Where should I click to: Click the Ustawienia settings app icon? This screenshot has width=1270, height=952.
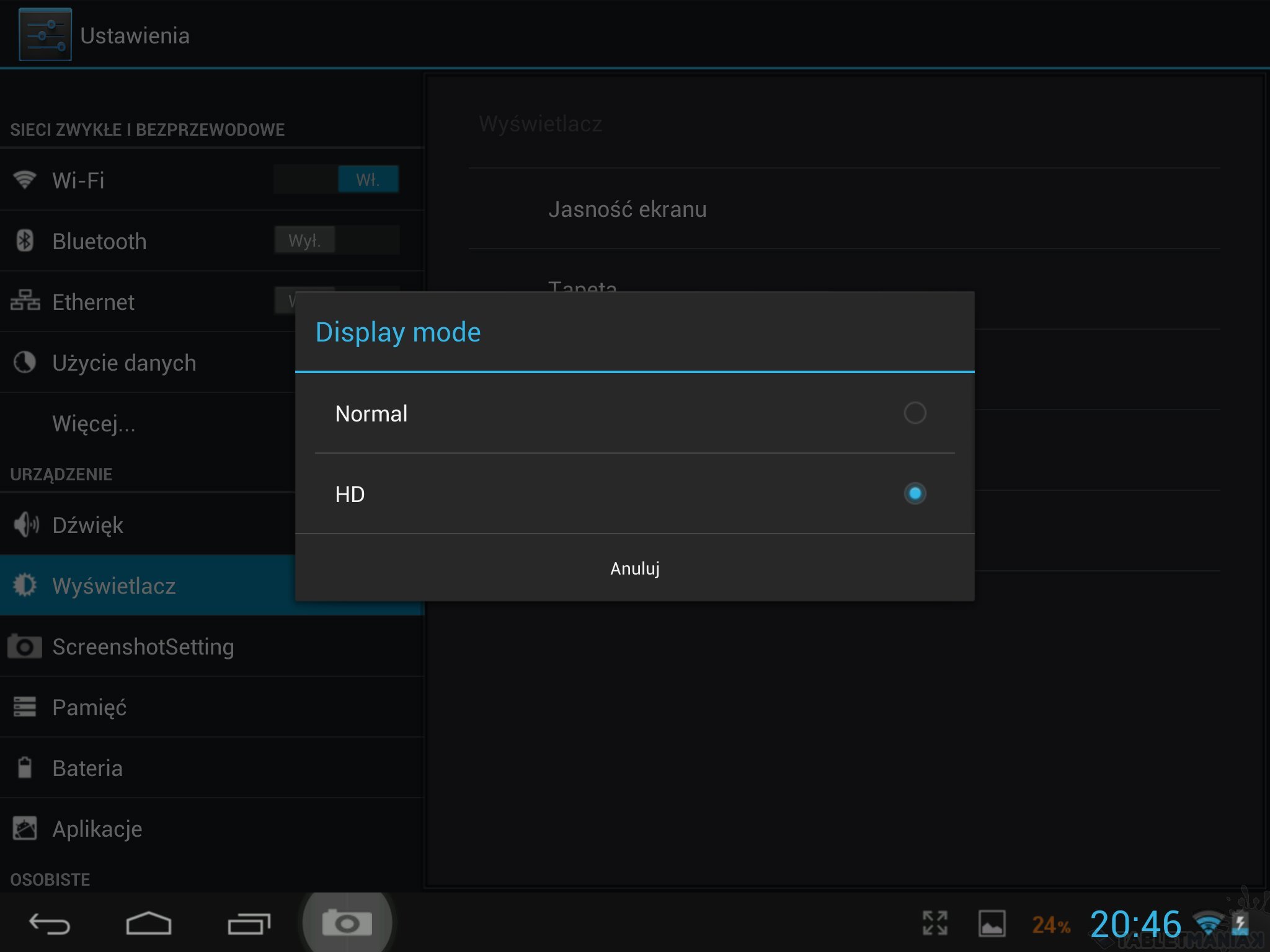45,35
